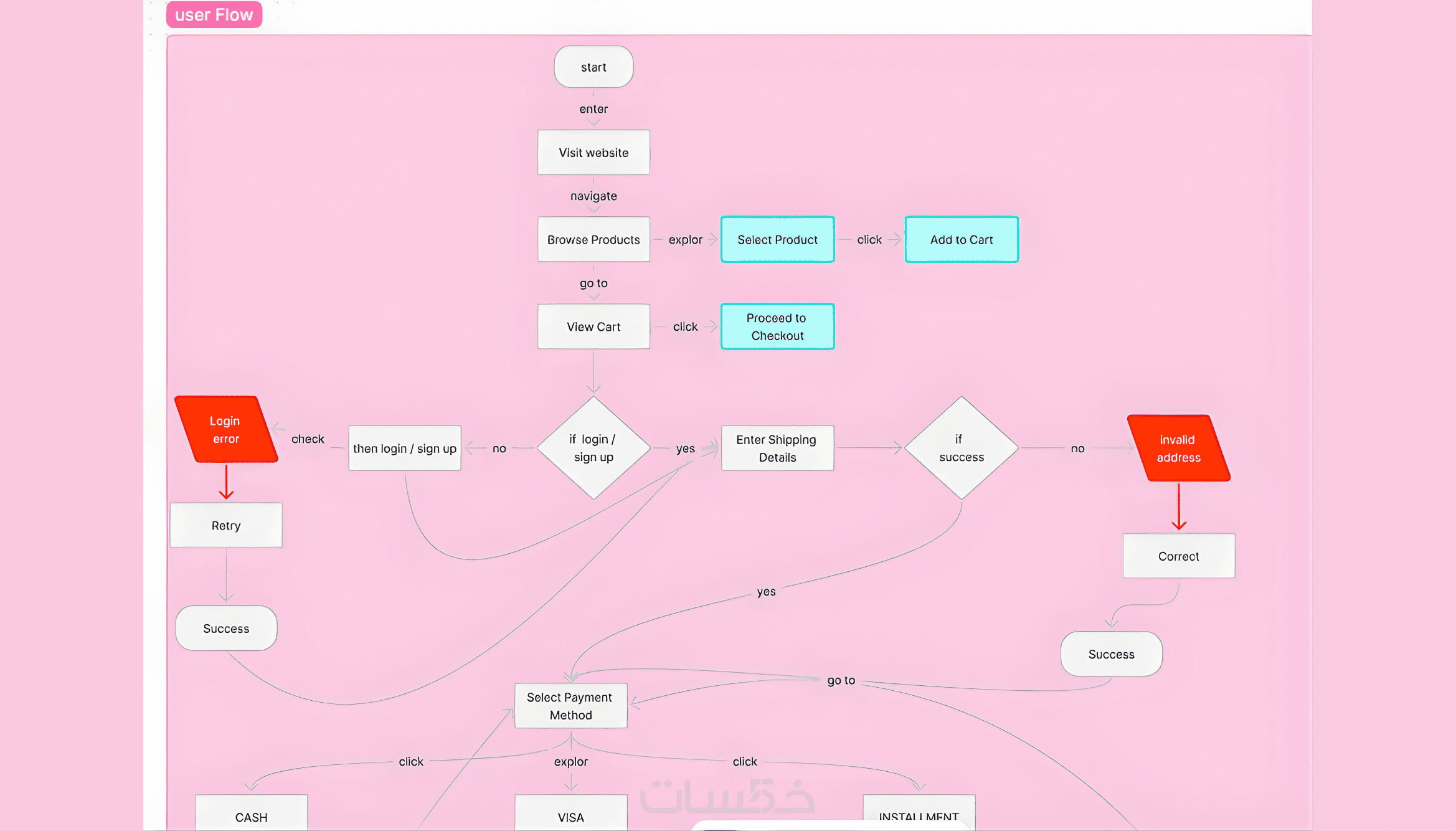Click the user Flow label tag
This screenshot has height=831, width=1456.
(214, 15)
